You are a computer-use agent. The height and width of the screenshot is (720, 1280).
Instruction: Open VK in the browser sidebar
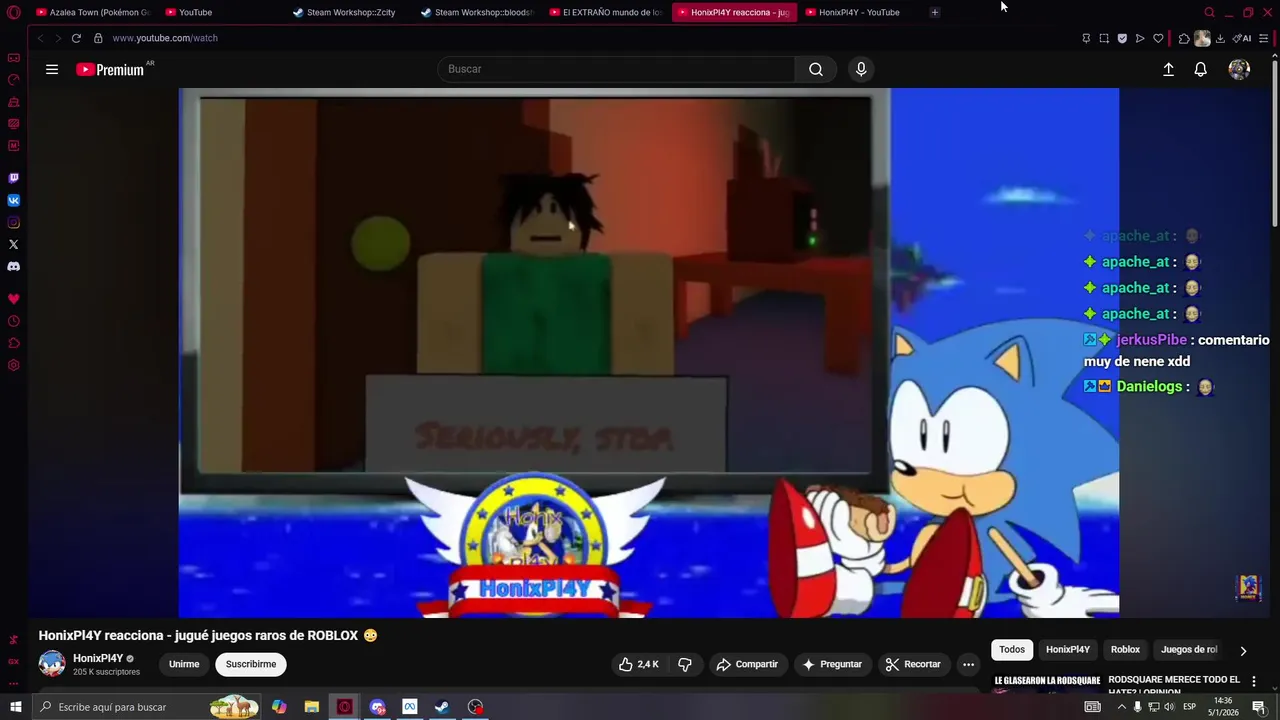13,200
